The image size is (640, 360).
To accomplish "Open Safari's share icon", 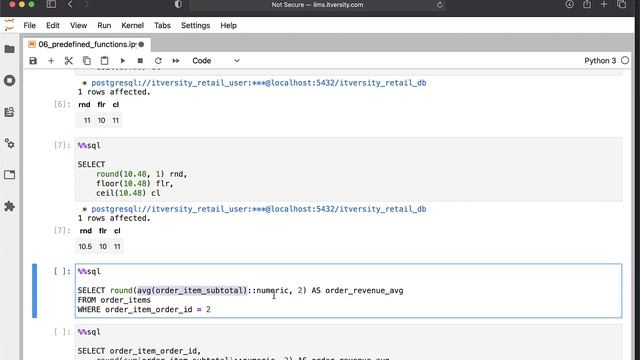I will [587, 4].
